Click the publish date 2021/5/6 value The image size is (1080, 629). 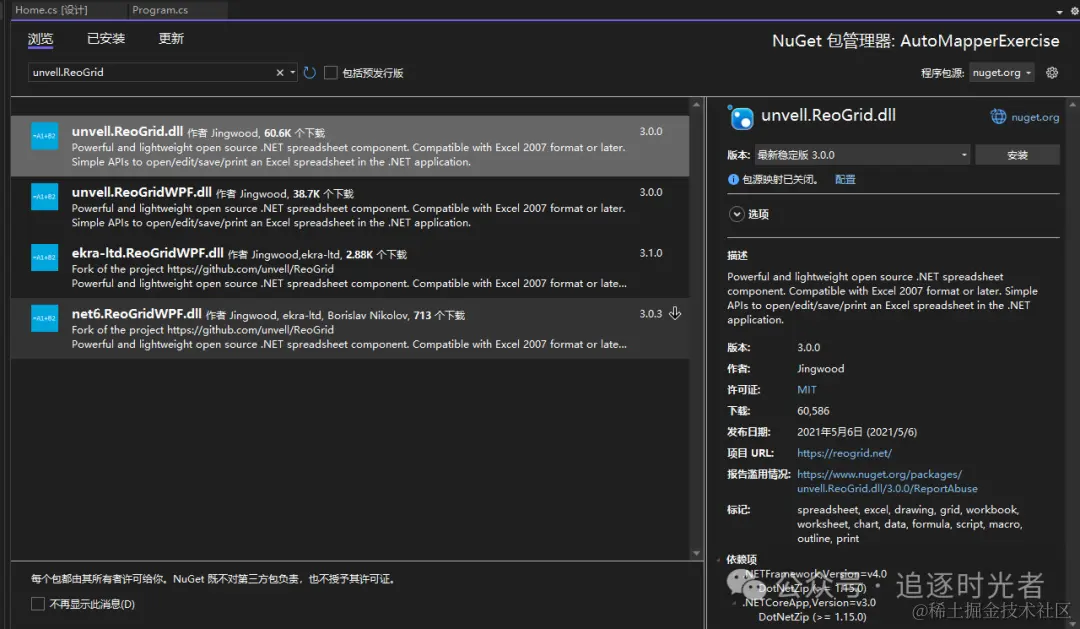click(x=857, y=432)
